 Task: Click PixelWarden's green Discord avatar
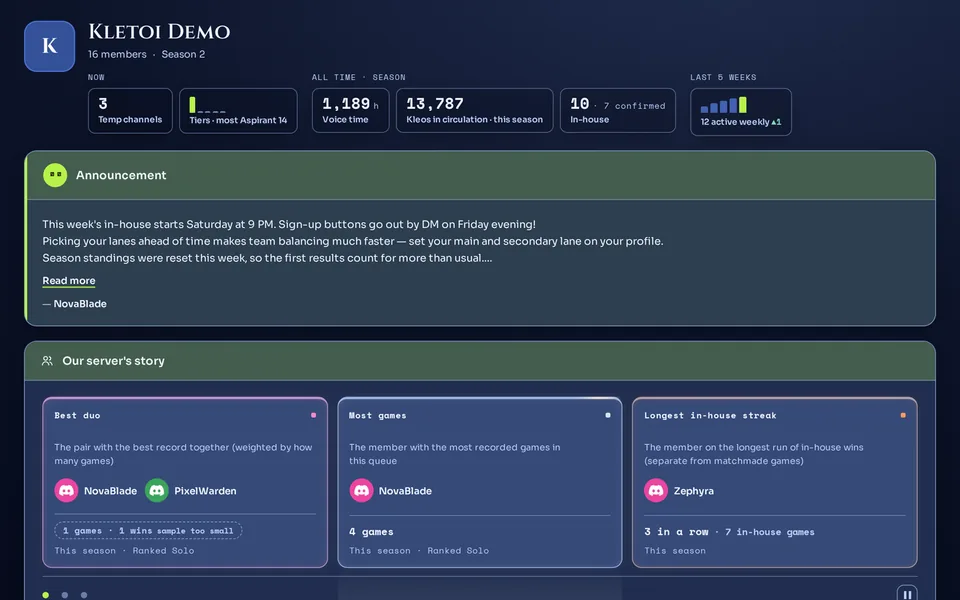[157, 490]
